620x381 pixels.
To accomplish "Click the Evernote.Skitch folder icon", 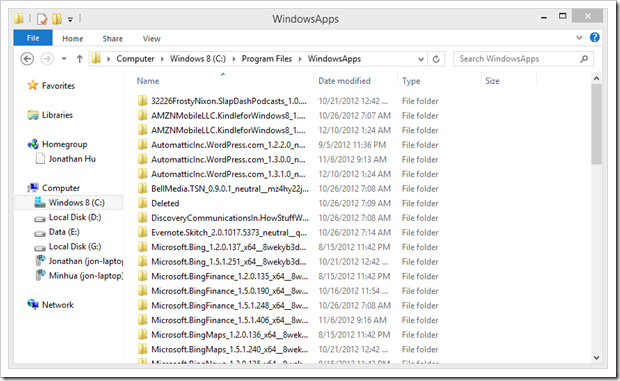I will click(x=142, y=232).
